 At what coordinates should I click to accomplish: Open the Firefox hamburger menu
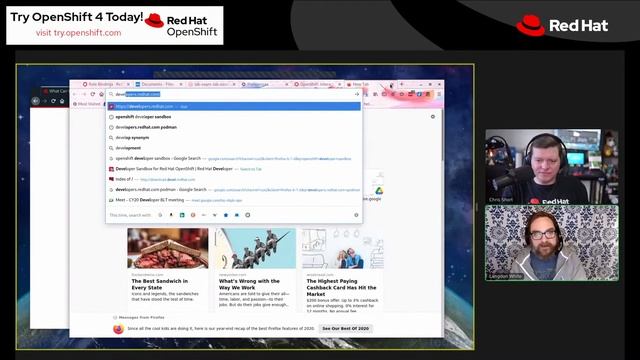[439, 94]
